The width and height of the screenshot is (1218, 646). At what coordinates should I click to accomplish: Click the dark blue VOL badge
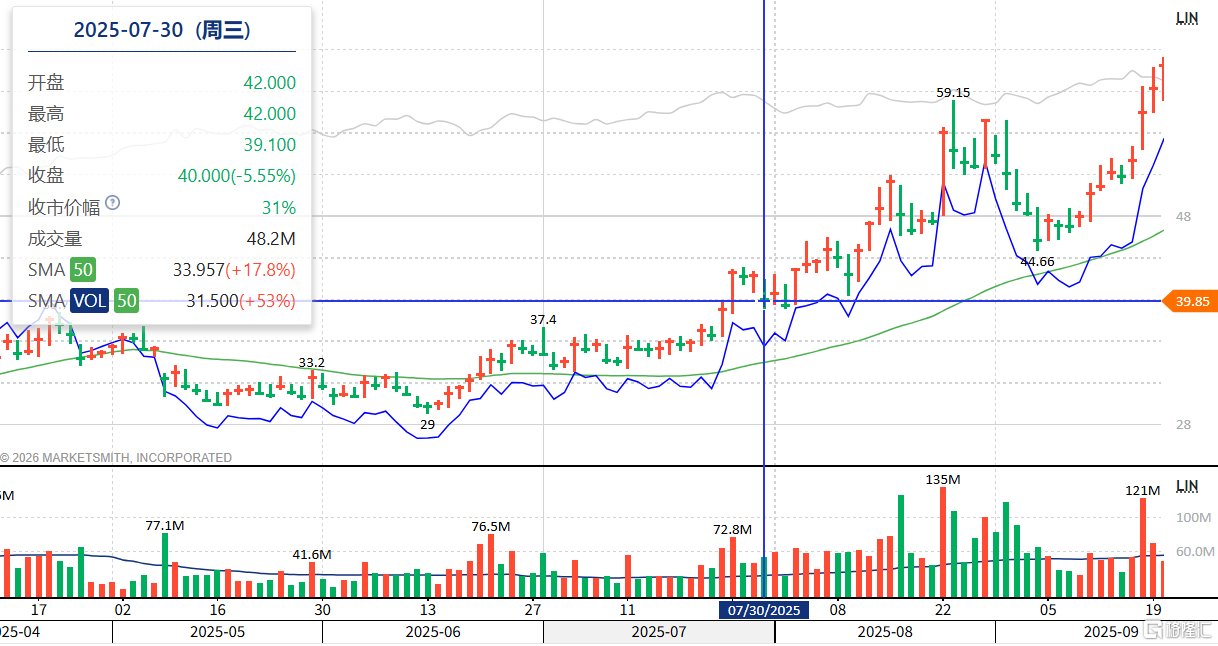[89, 301]
